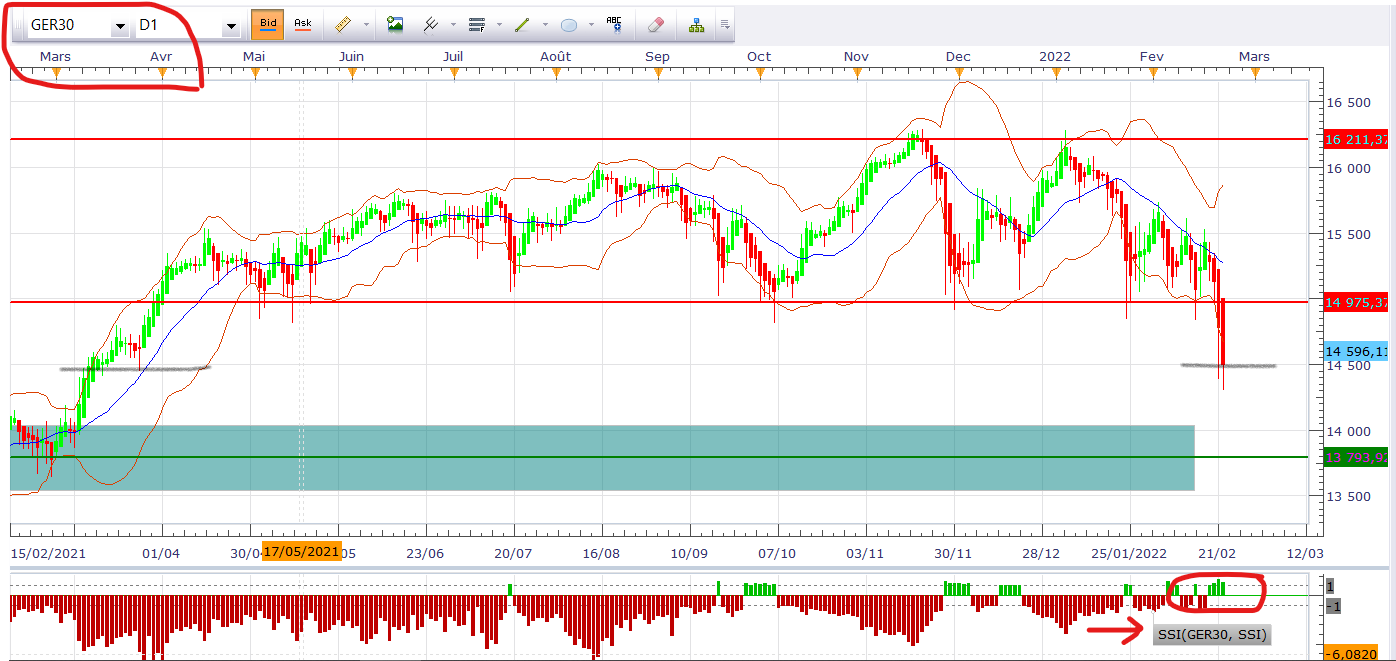Select the ABC text label tool
The width and height of the screenshot is (1396, 661).
click(x=614, y=25)
